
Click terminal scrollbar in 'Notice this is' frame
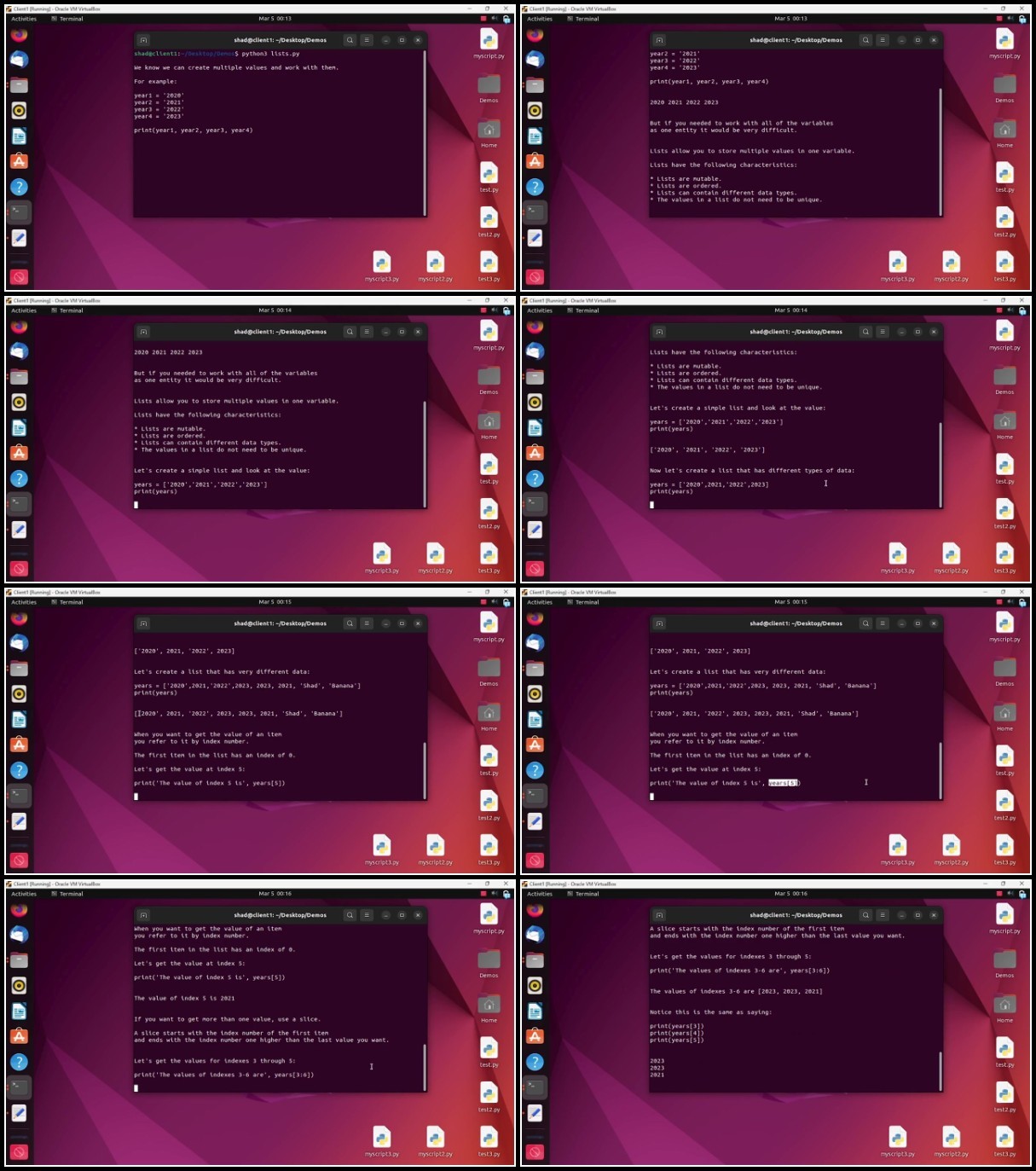coord(941,1070)
